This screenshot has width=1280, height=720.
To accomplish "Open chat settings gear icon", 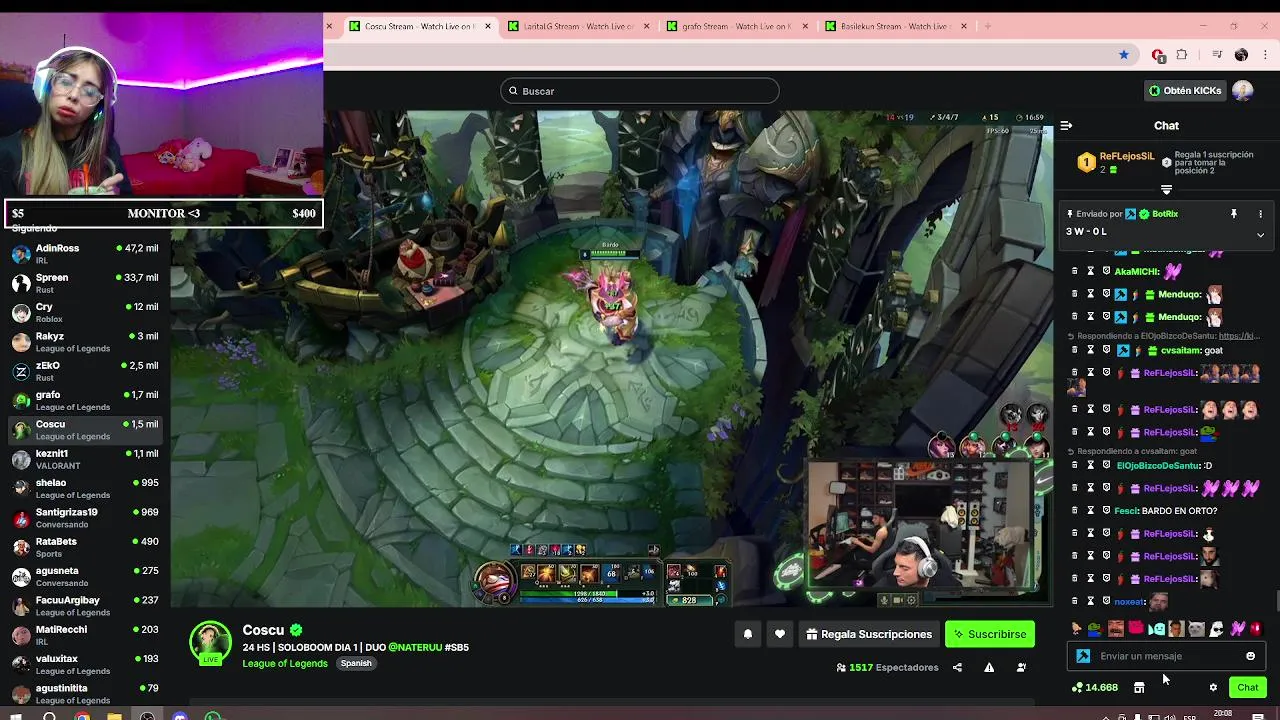I will tap(1213, 687).
